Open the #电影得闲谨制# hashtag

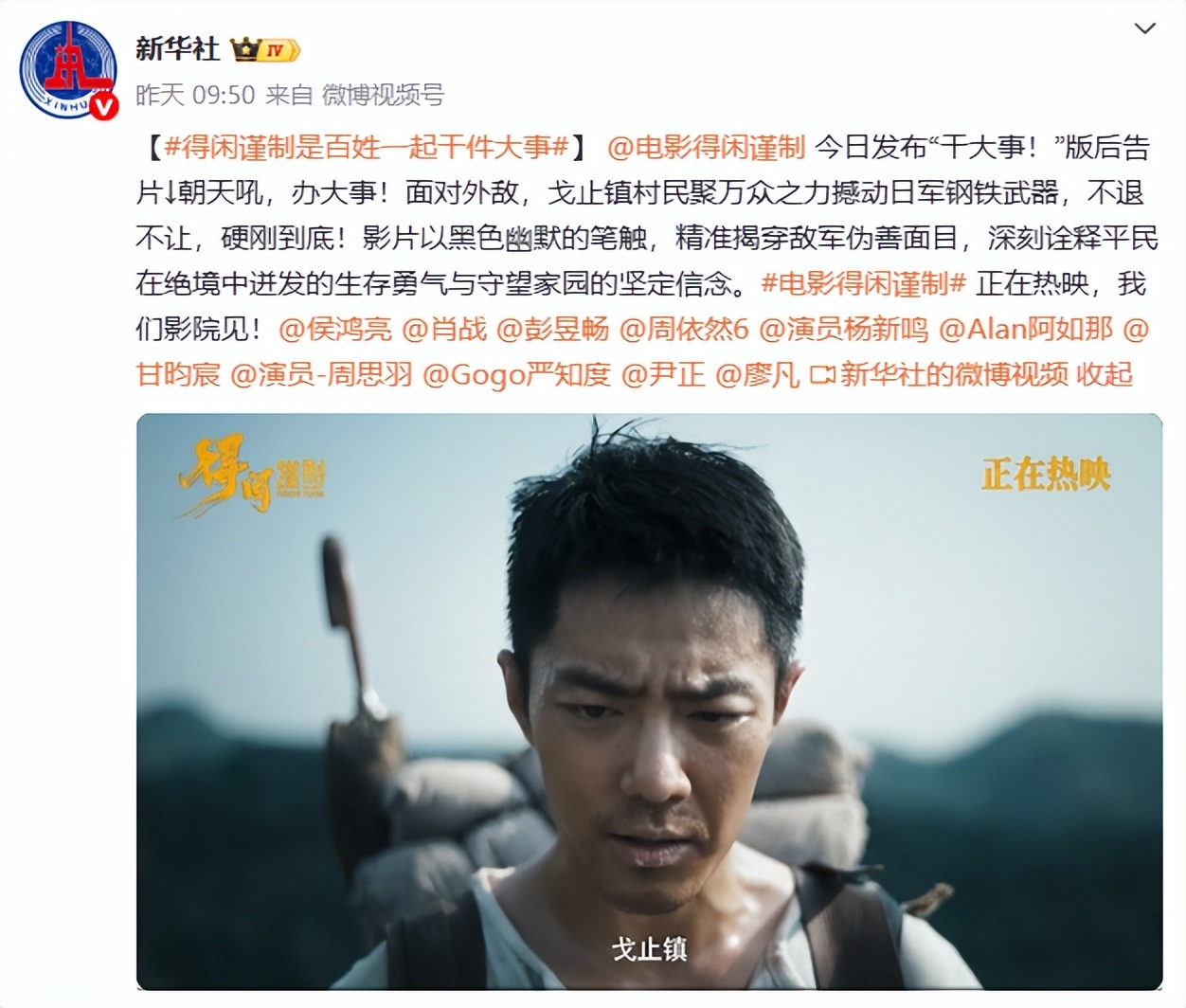tap(862, 283)
